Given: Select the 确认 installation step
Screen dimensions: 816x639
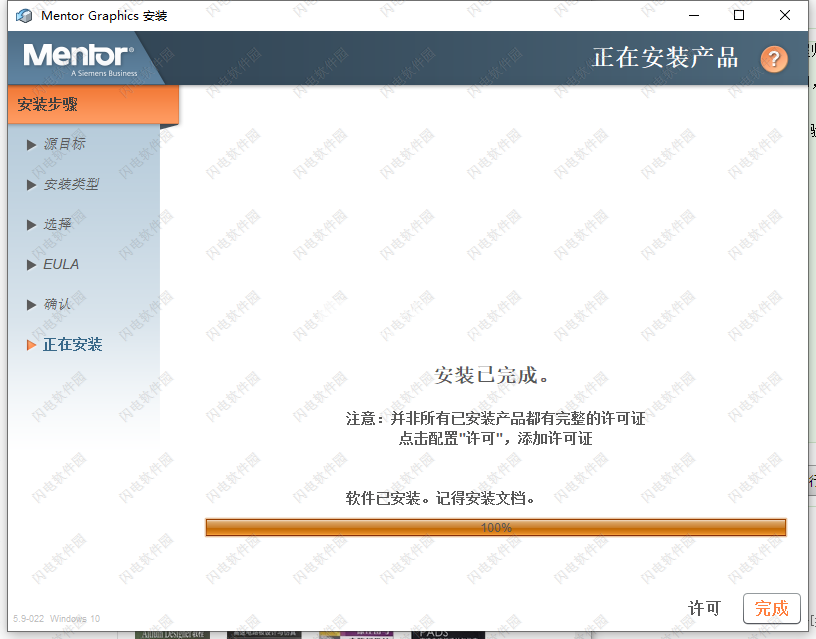Looking at the screenshot, I should [x=57, y=304].
